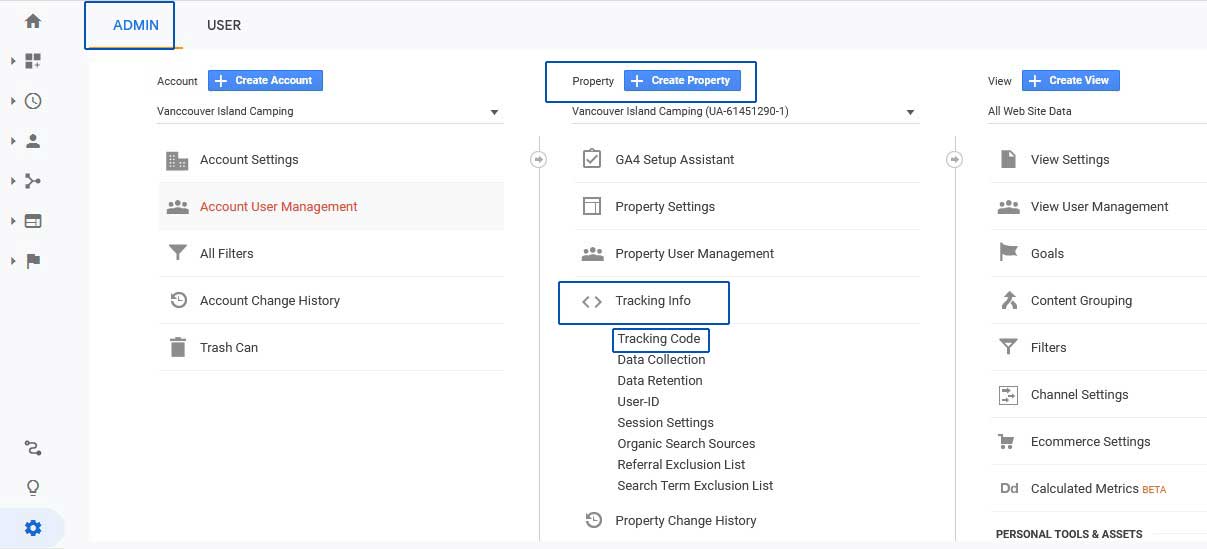Screen dimensions: 1207x549
Task: Click the Create View button
Action: point(1070,80)
